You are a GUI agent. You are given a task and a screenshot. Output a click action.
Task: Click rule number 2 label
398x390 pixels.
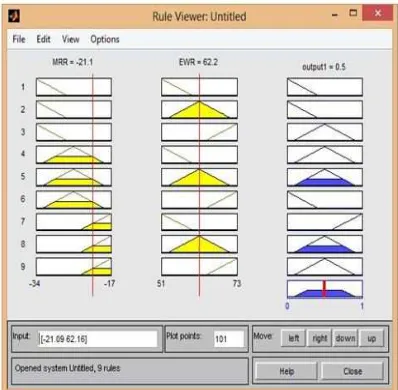23,109
